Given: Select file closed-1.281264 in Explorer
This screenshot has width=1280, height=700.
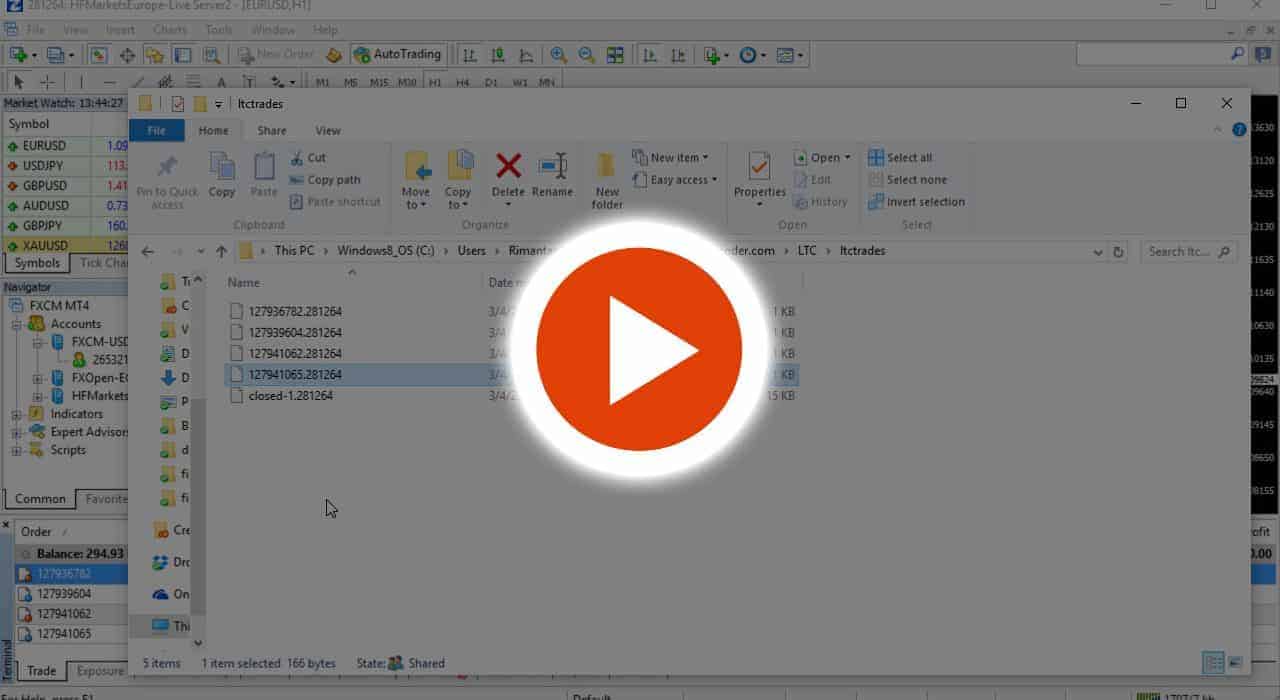Looking at the screenshot, I should [x=290, y=396].
